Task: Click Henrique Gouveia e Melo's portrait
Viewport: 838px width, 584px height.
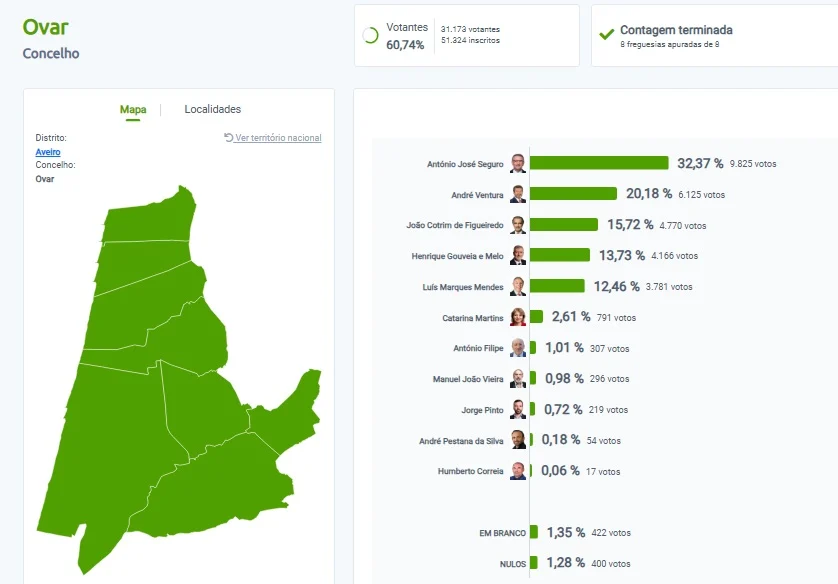Action: click(x=518, y=255)
